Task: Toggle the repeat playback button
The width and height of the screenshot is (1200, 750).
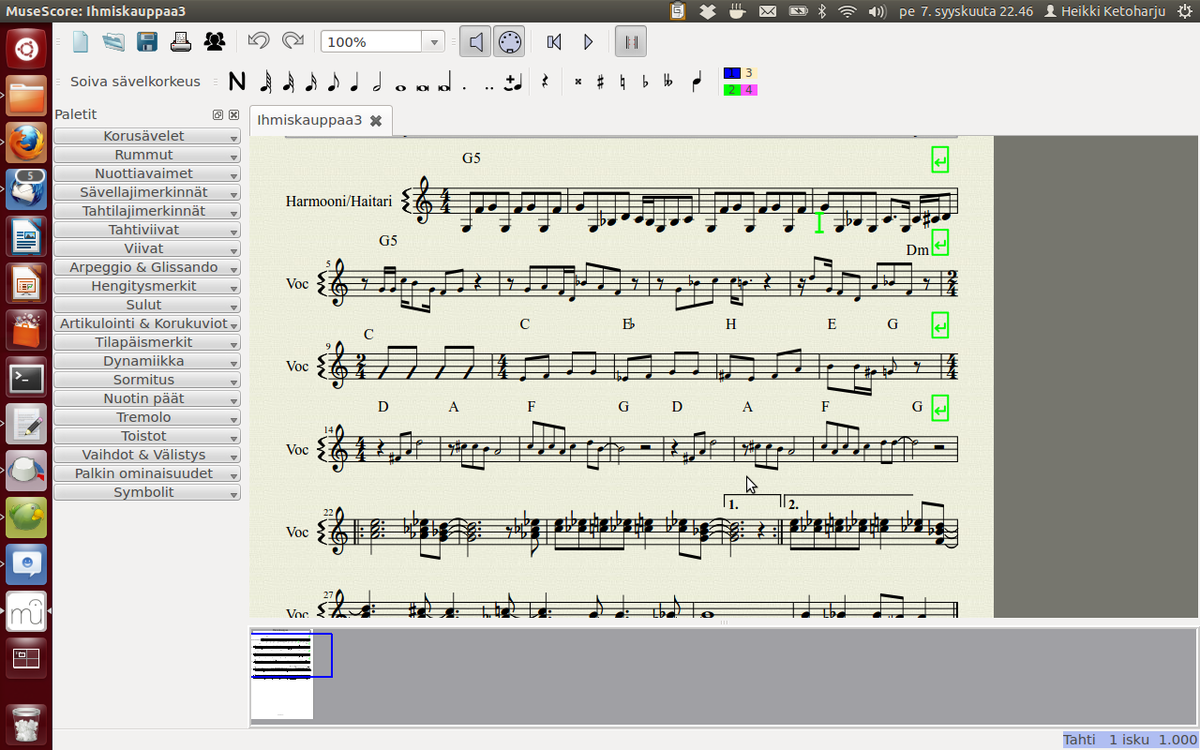Action: 631,42
